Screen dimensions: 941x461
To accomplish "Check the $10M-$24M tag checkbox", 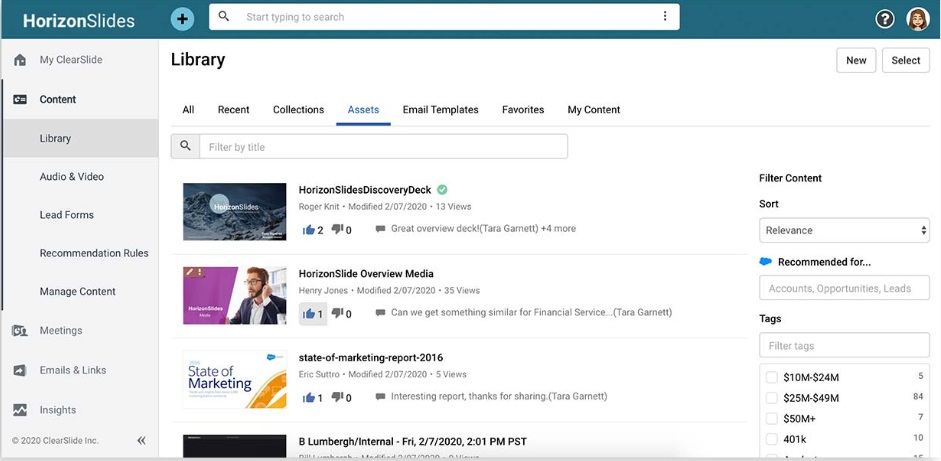I will click(x=772, y=378).
